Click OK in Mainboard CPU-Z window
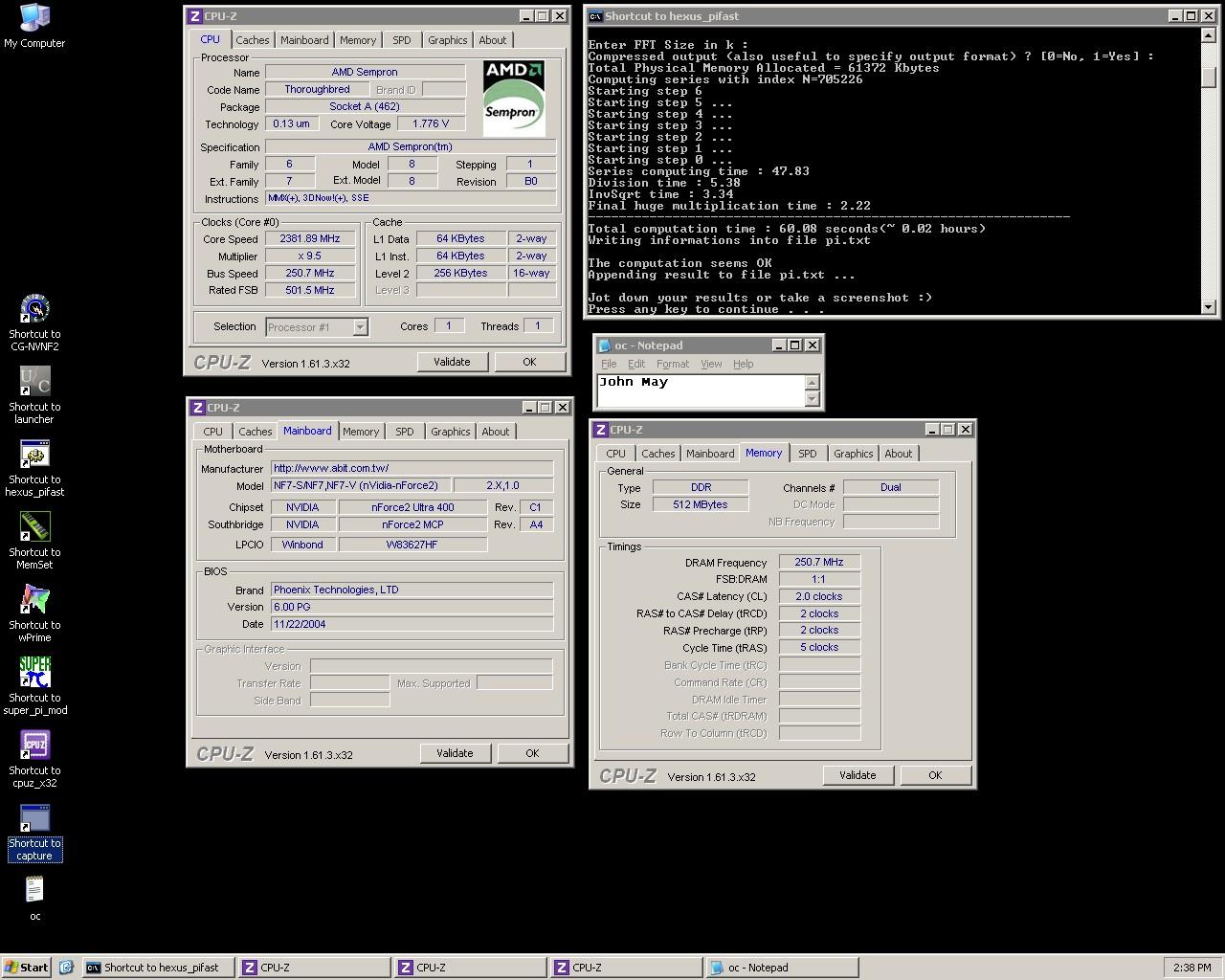The height and width of the screenshot is (980, 1225). 532,753
